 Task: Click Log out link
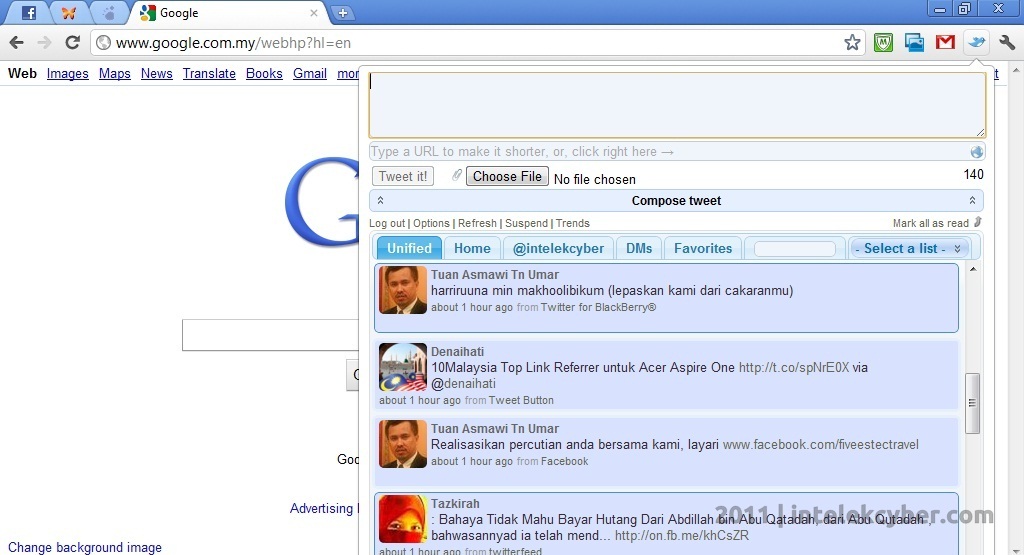click(x=387, y=223)
